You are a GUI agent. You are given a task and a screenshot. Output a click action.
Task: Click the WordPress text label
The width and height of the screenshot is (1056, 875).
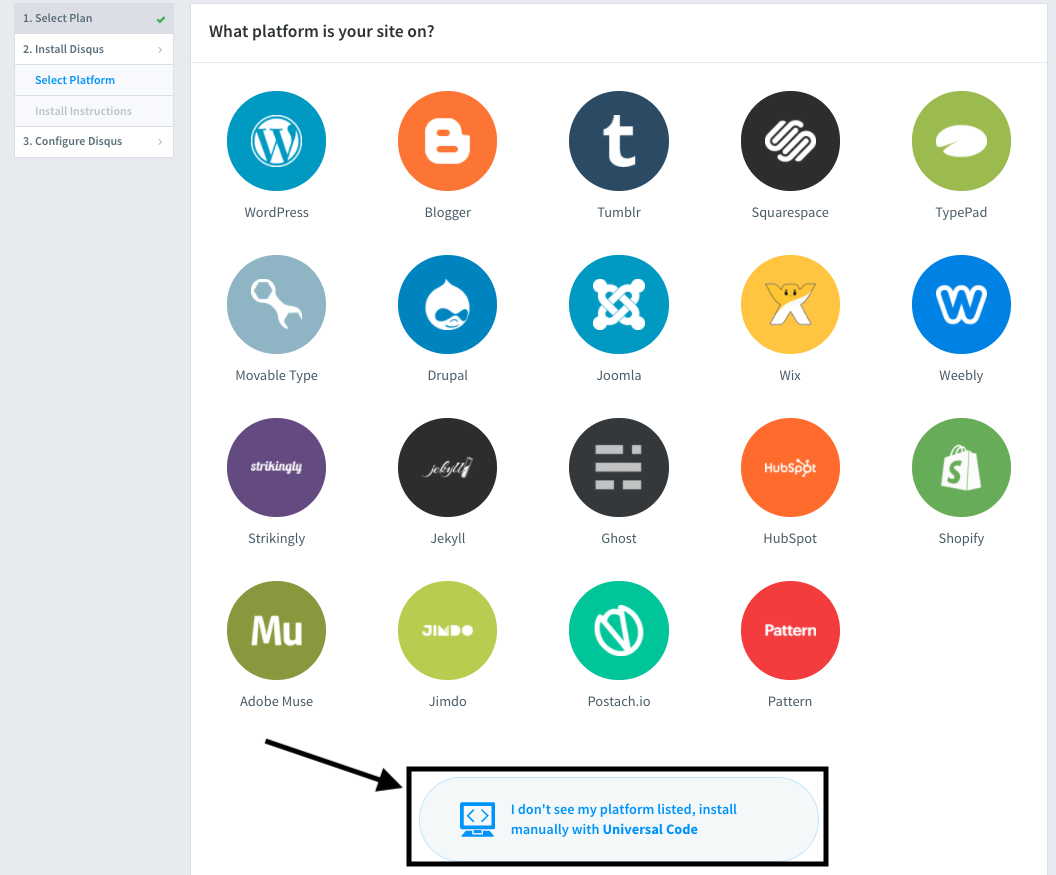pyautogui.click(x=276, y=212)
